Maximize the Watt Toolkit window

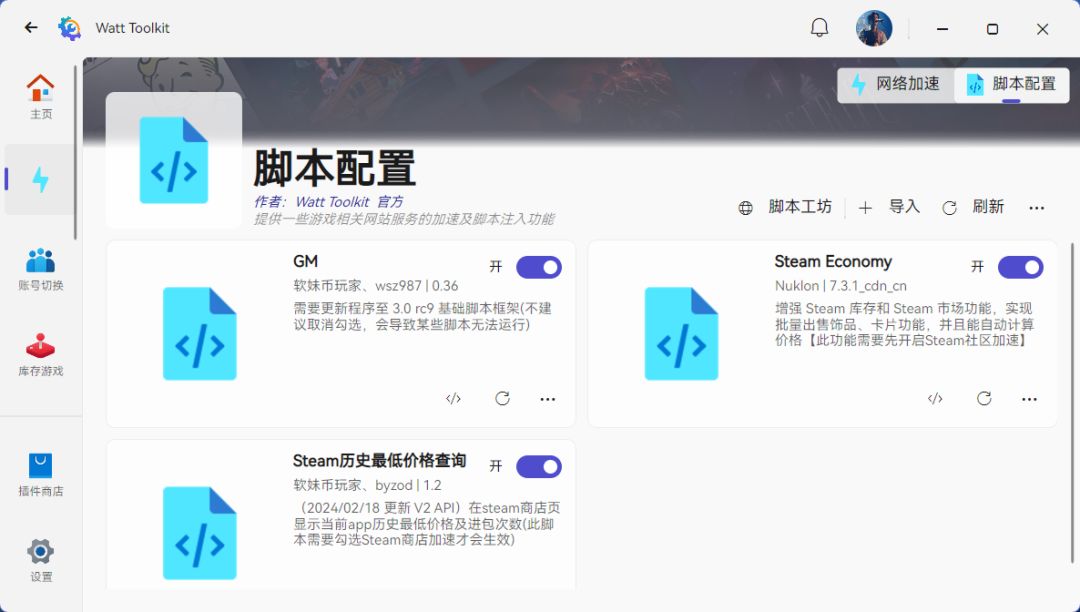993,29
